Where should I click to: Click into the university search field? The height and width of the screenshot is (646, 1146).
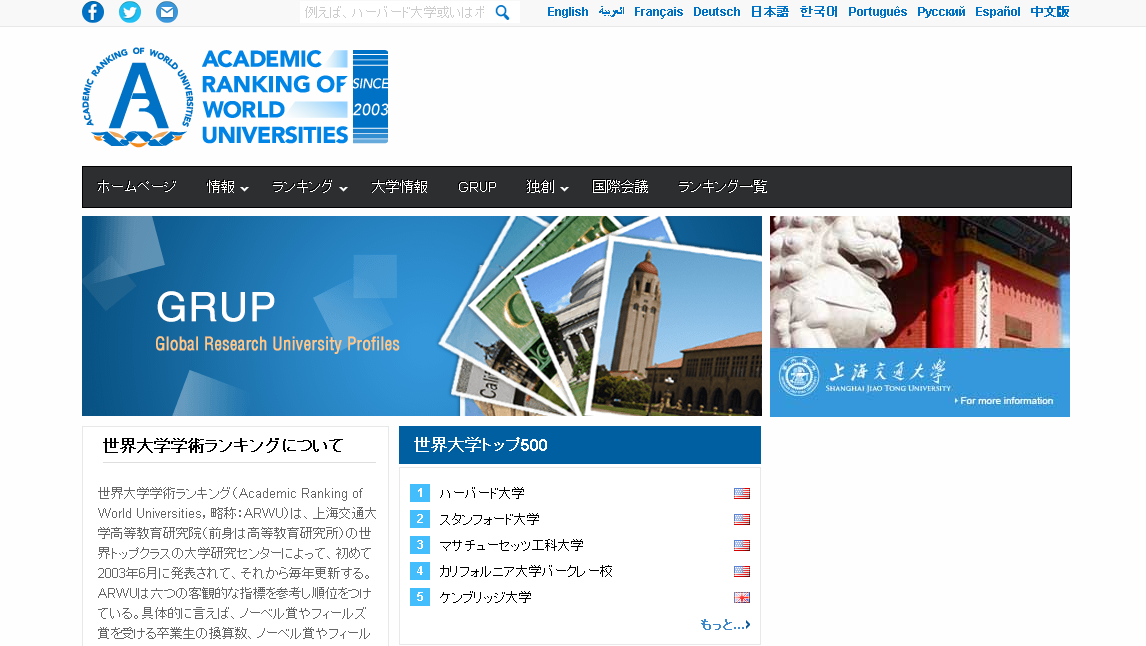pos(395,12)
